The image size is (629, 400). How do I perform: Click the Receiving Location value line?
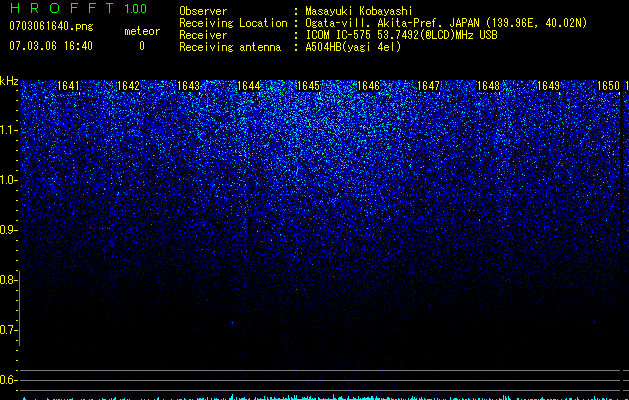(446, 23)
